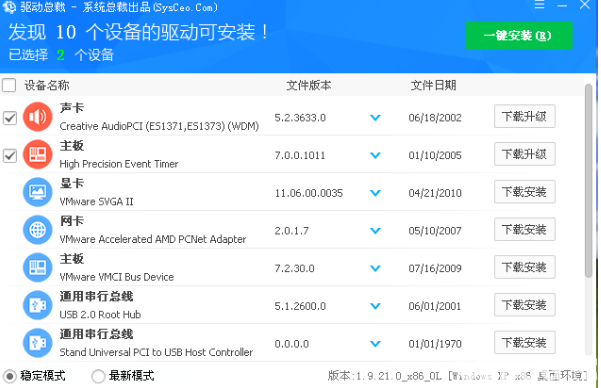601x388 pixels.
Task: Click the date 06/01/2001
Action: click(x=435, y=306)
